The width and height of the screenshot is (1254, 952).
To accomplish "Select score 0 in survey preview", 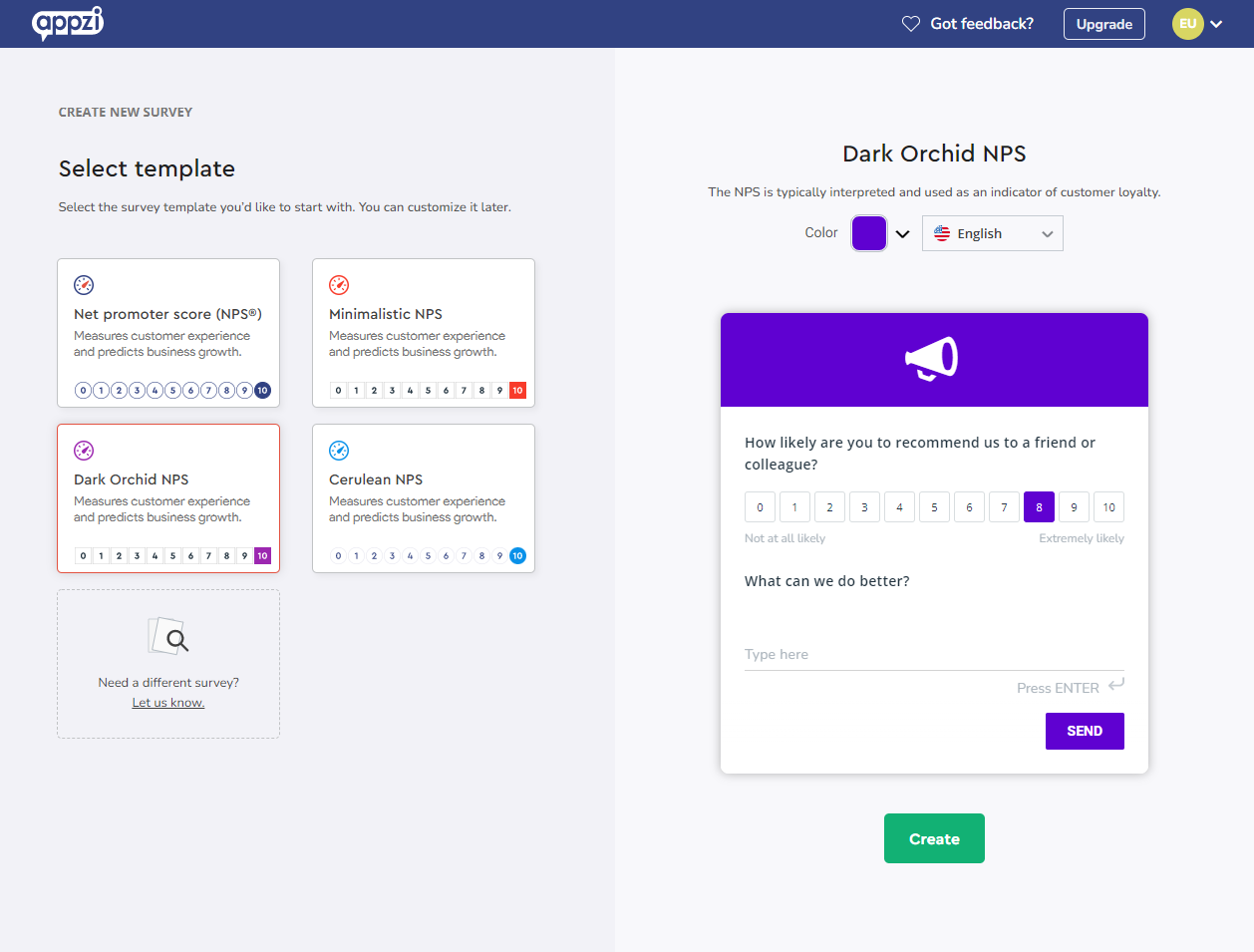I will pyautogui.click(x=760, y=507).
